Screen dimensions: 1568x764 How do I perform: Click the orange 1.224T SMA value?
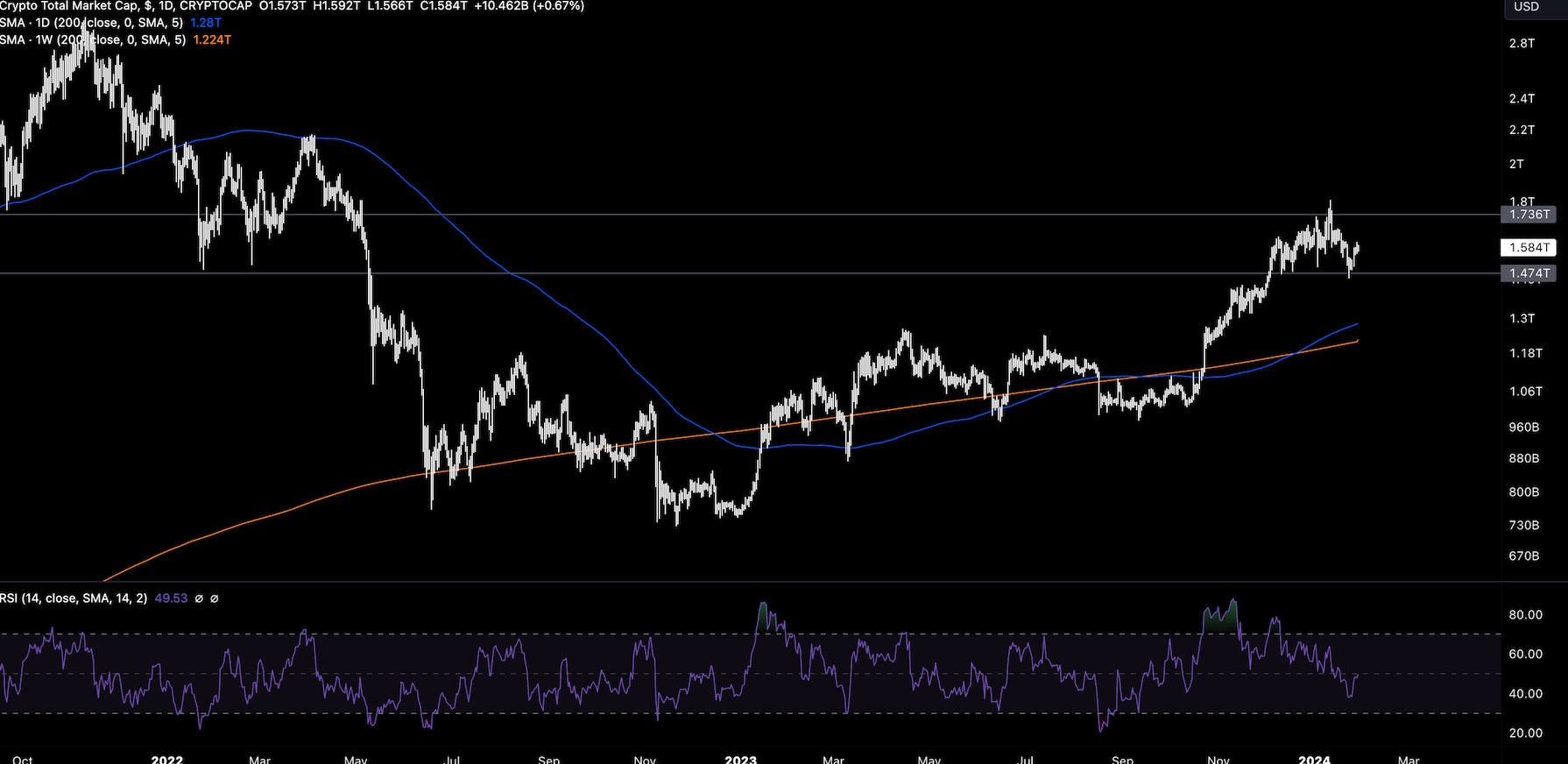tap(212, 40)
